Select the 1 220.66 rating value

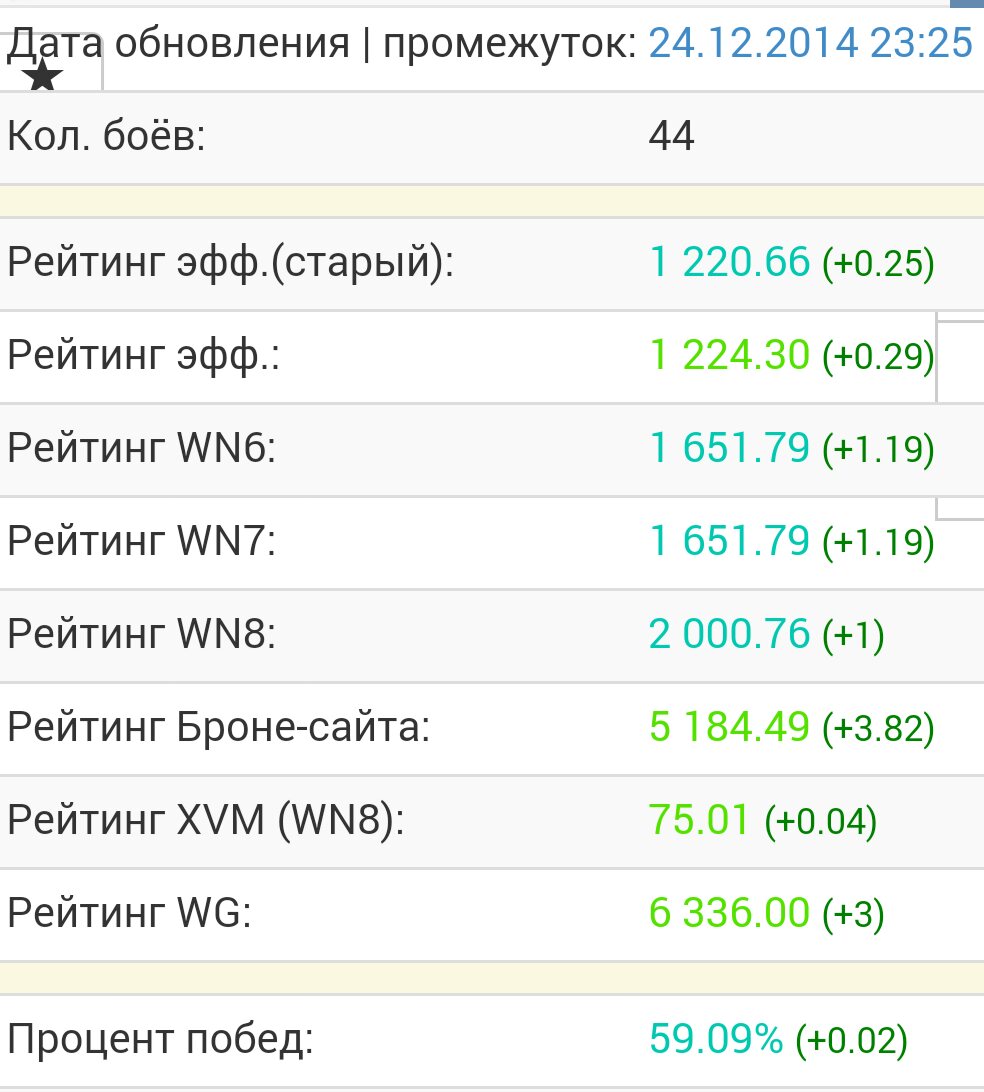(x=729, y=263)
